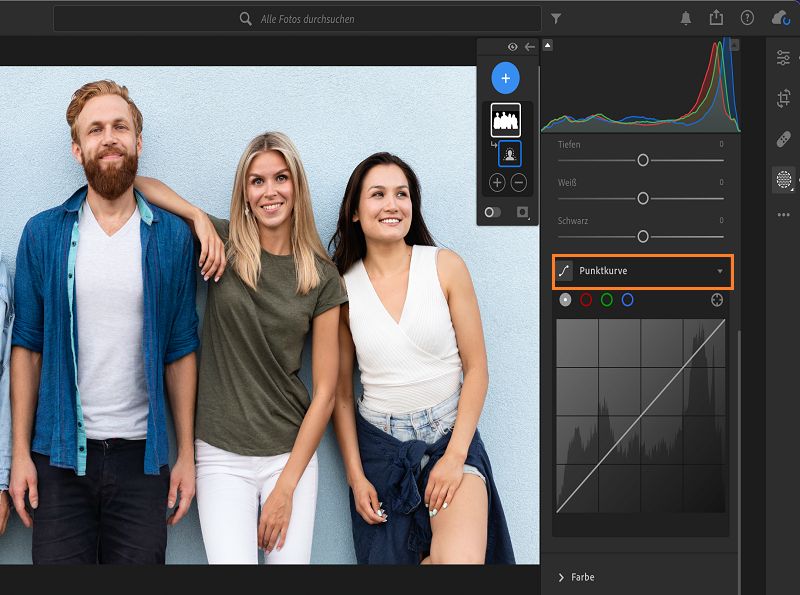Open the notifications bell

(686, 18)
